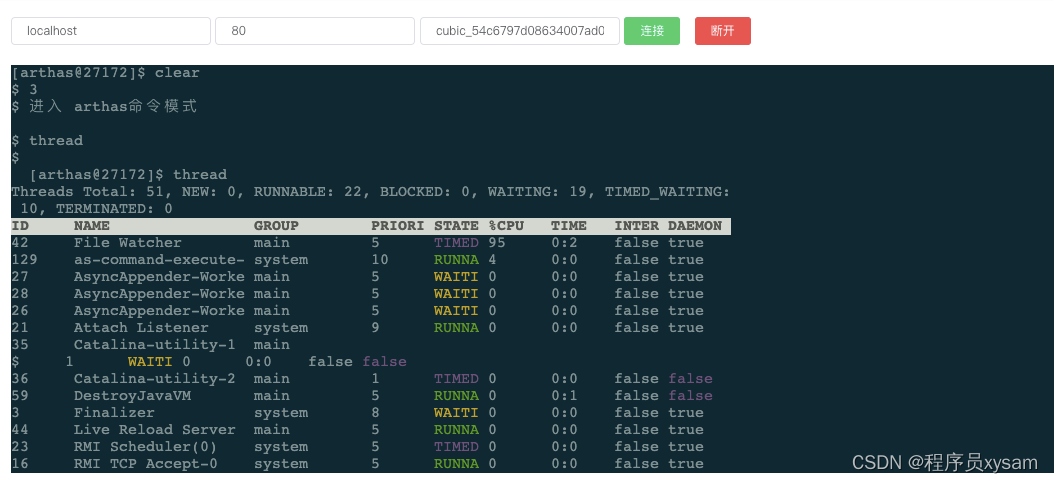Click the priority 10 of as-command-execute-
1054x483 pixels.
click(x=380, y=259)
